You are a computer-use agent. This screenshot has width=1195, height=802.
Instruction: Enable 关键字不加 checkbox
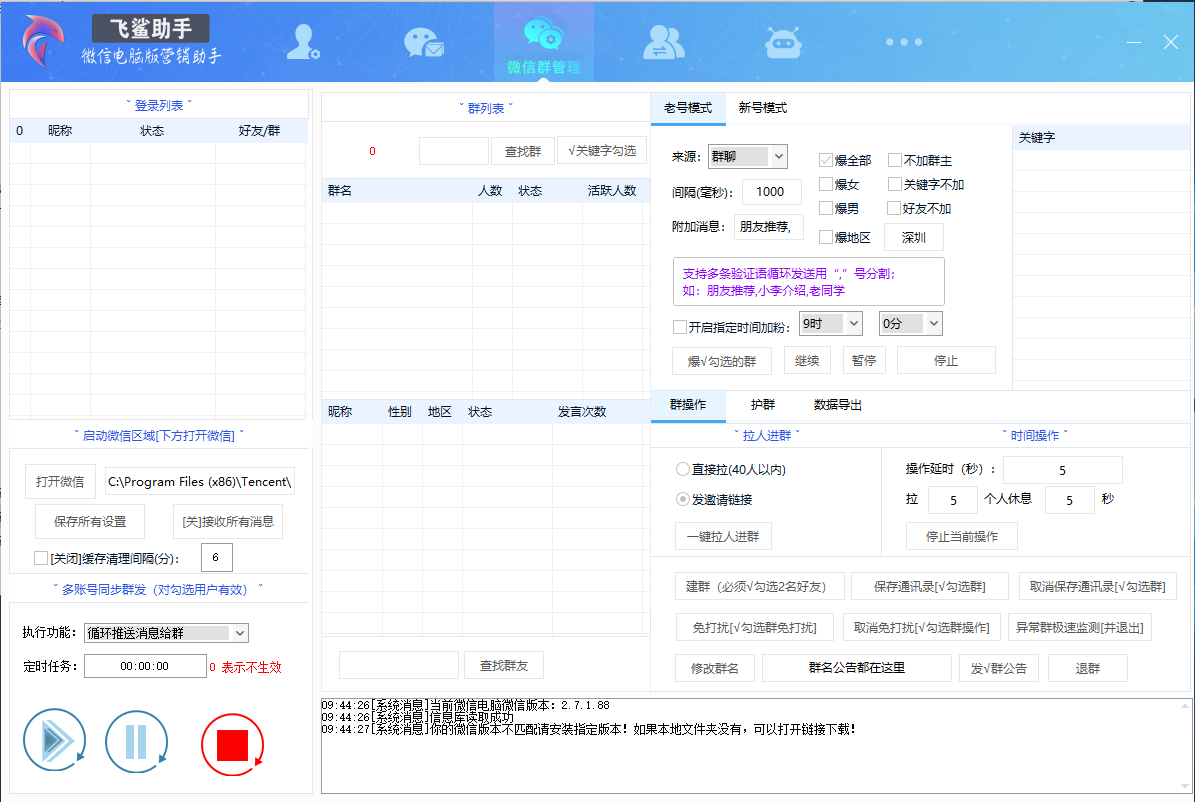pyautogui.click(x=895, y=184)
